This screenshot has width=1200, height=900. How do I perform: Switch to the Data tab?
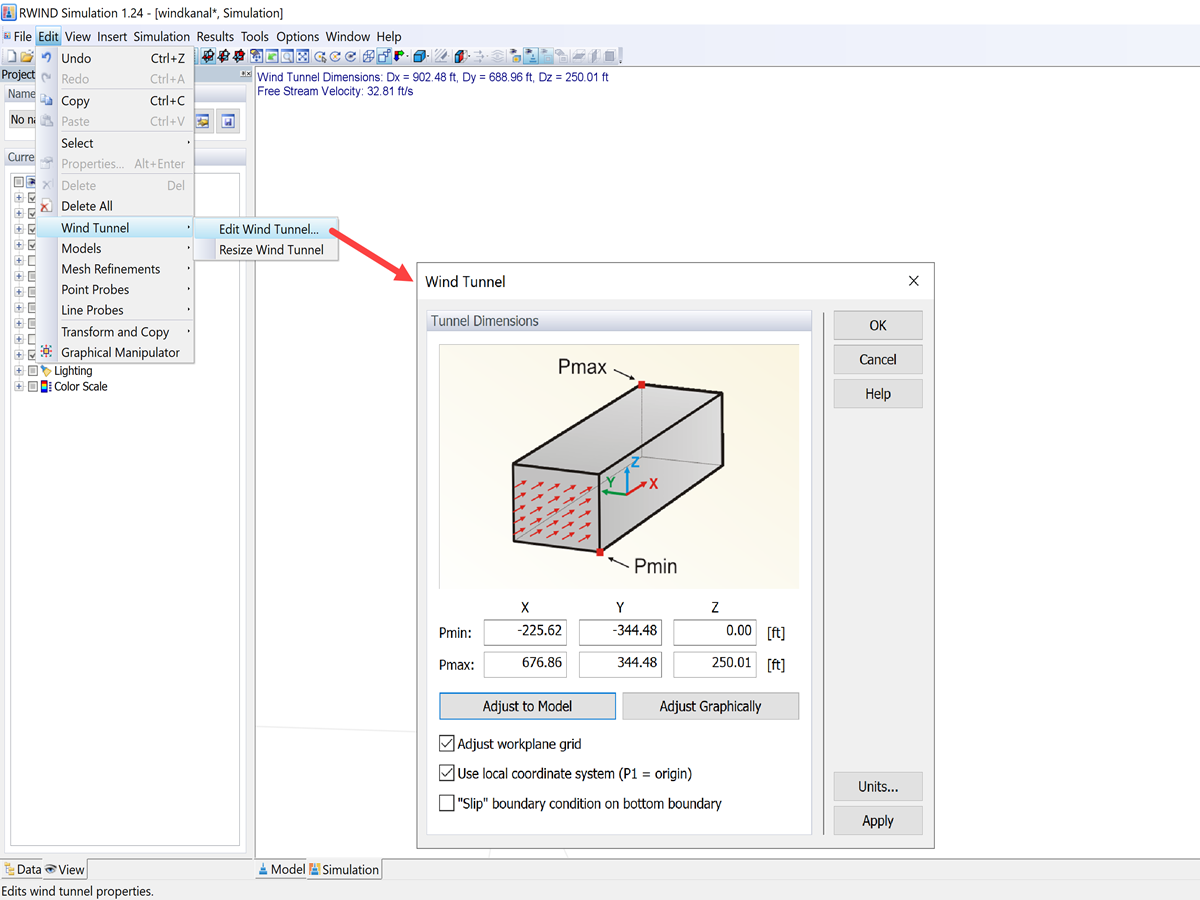[x=22, y=870]
